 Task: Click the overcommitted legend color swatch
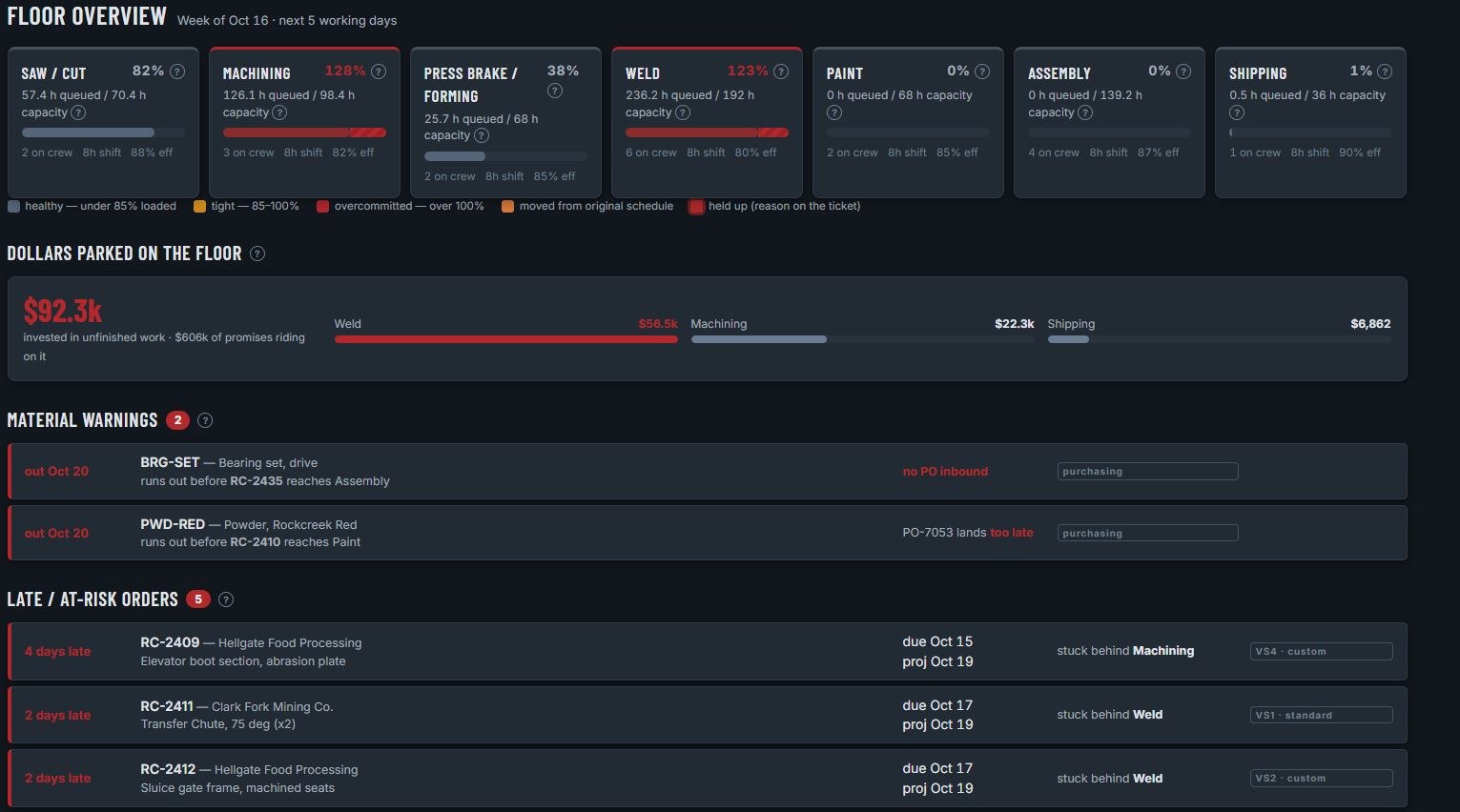point(322,206)
